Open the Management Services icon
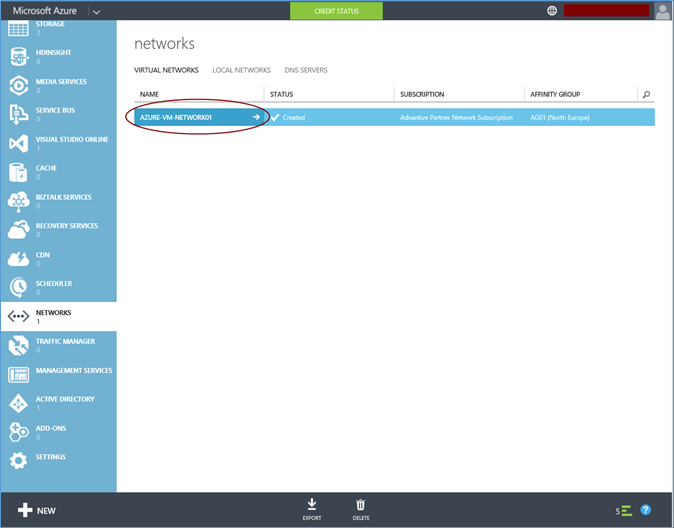674x528 pixels. point(18,375)
